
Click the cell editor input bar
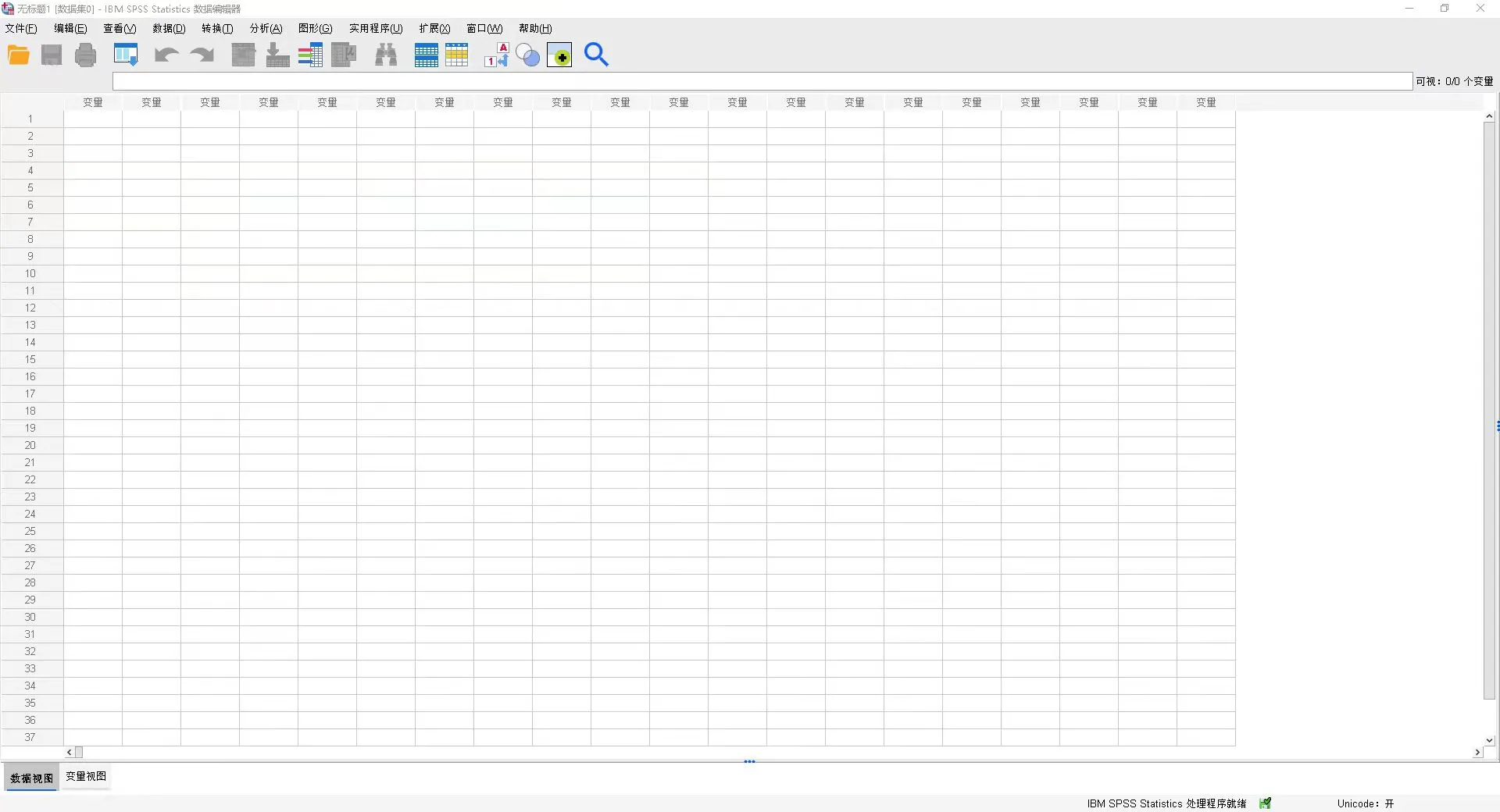(x=762, y=81)
